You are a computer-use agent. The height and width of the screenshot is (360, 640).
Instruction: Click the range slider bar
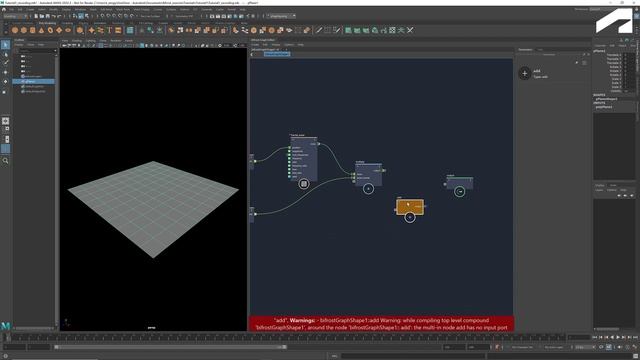coord(170,347)
